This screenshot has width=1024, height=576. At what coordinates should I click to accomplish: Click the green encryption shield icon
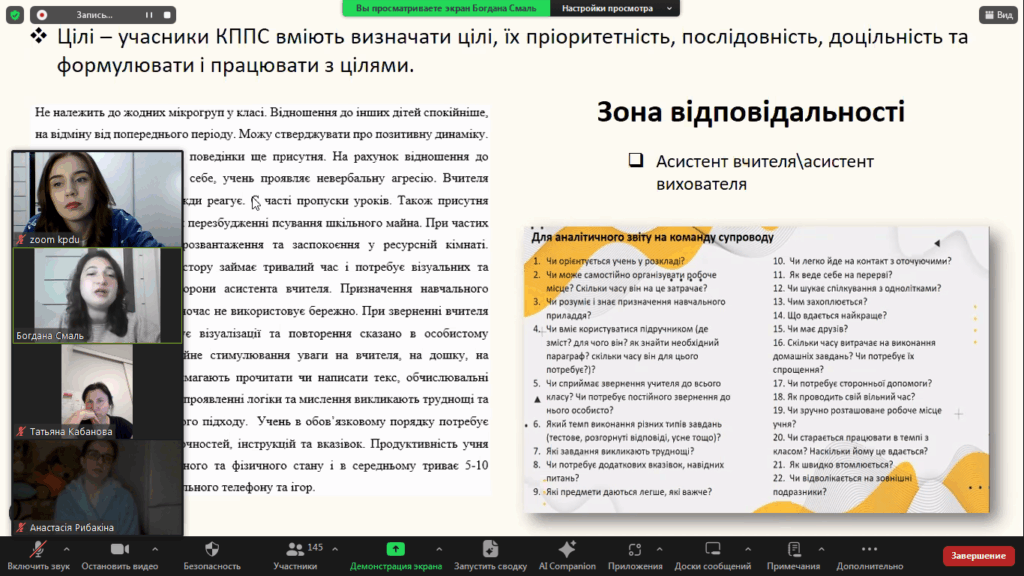[x=15, y=15]
